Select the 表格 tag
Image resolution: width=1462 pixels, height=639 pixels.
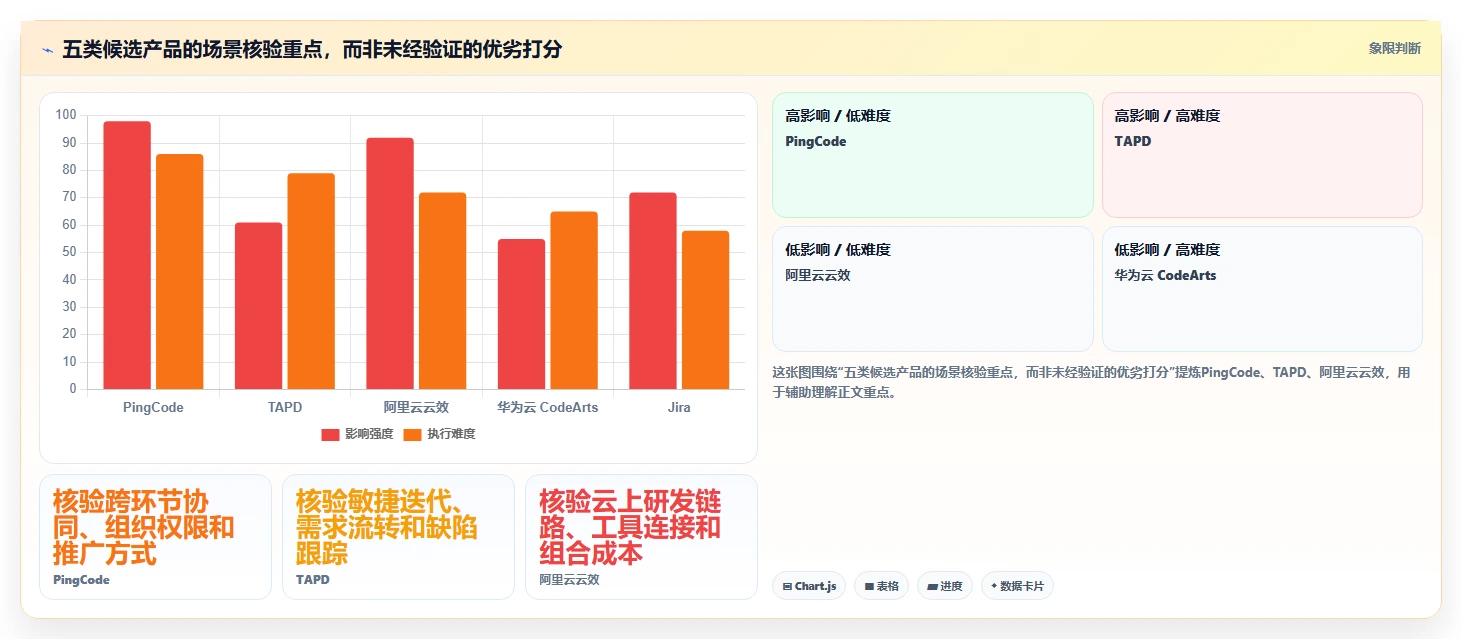coord(881,586)
